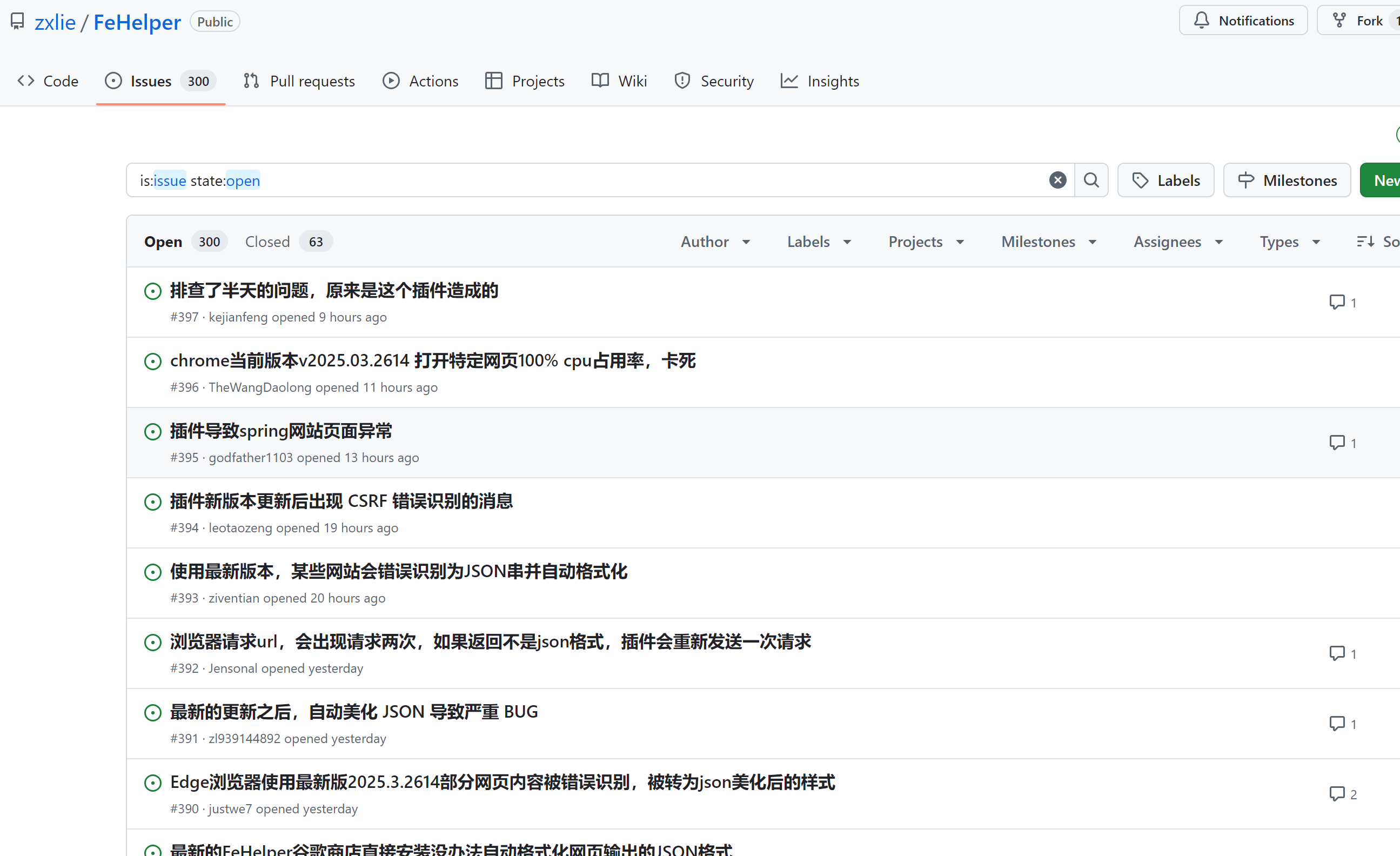
Task: Click open-issue status icon for issue #394
Action: tap(152, 502)
